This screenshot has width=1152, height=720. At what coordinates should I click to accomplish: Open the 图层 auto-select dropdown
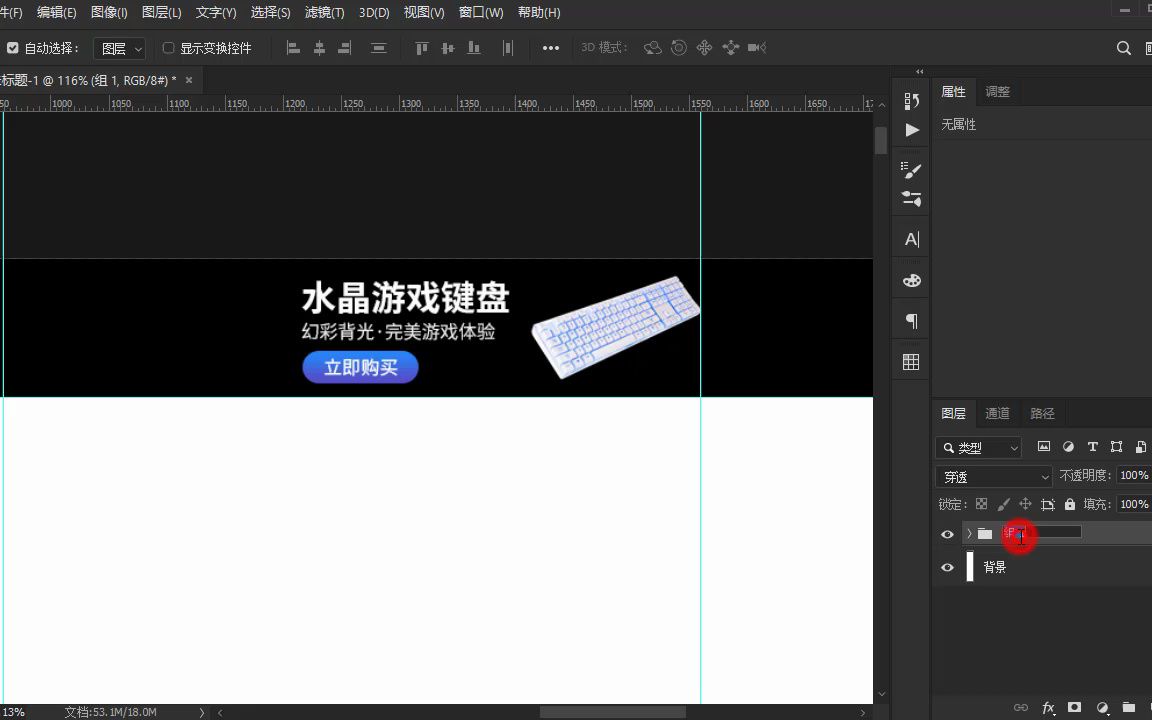(119, 47)
